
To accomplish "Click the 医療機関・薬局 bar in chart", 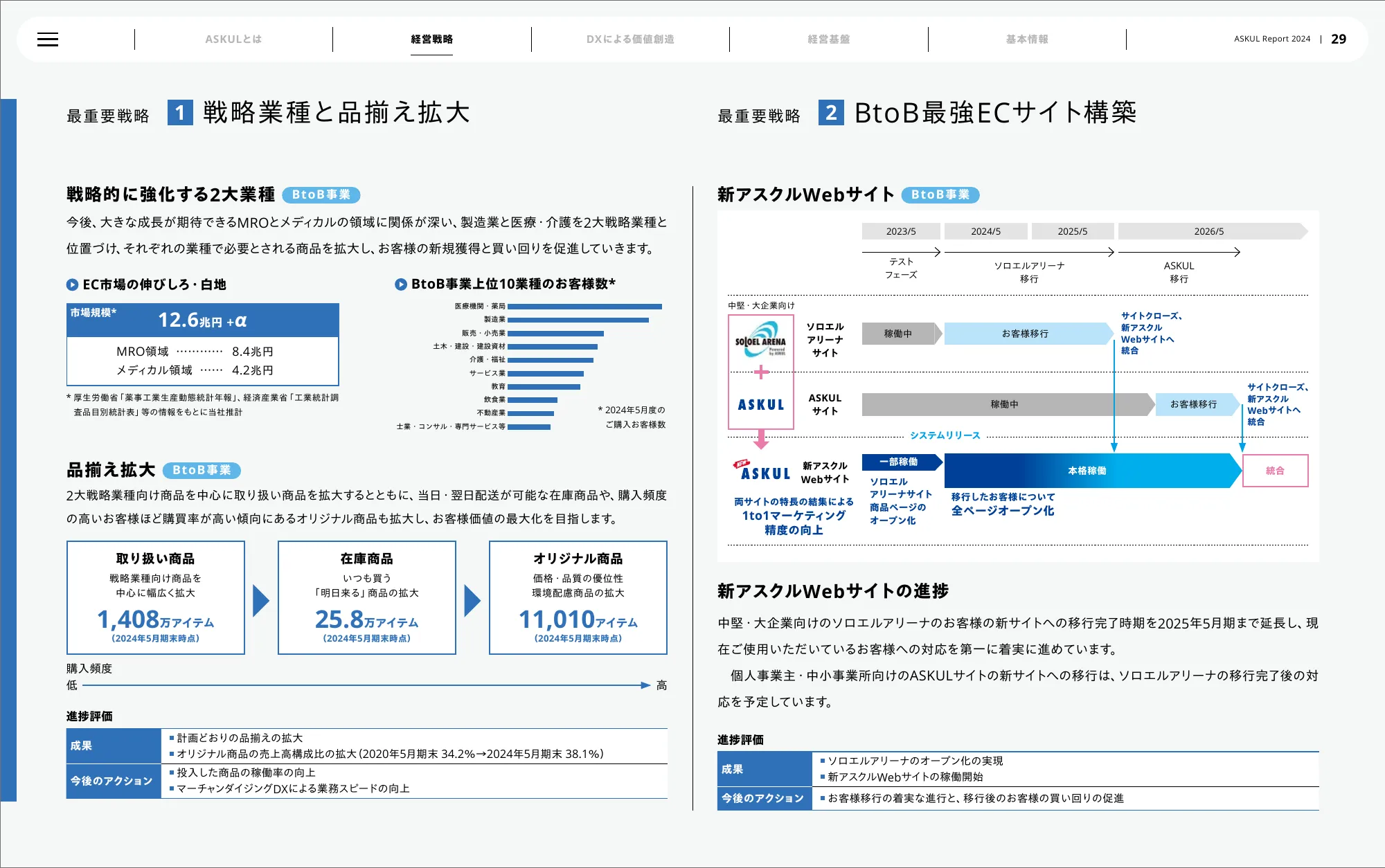I will click(584, 306).
